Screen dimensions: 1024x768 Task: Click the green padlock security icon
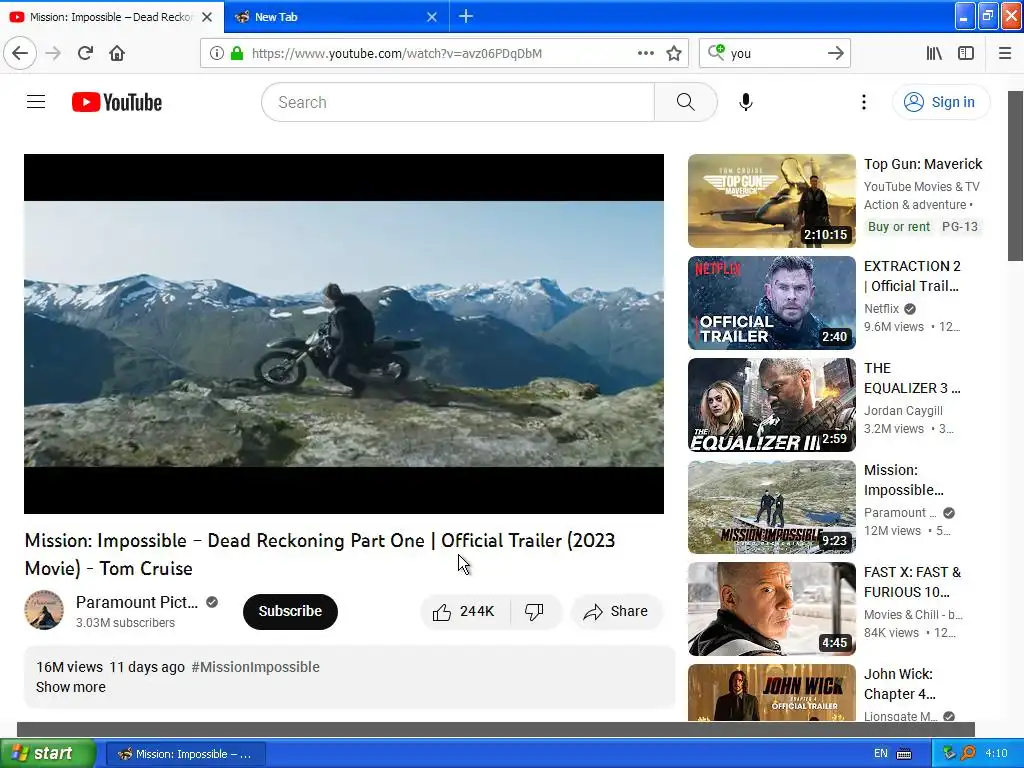[x=237, y=53]
